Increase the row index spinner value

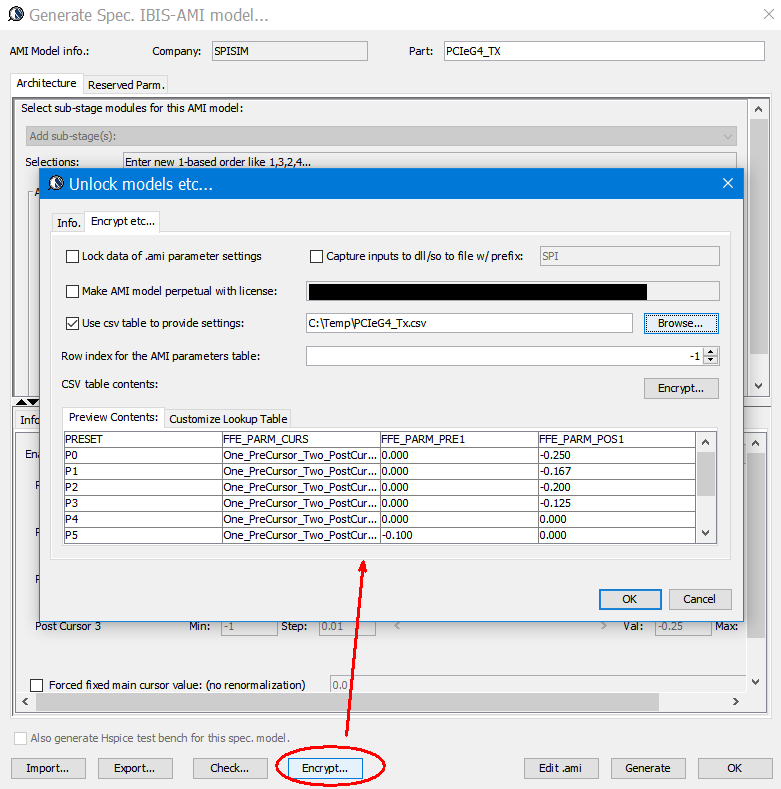click(710, 352)
